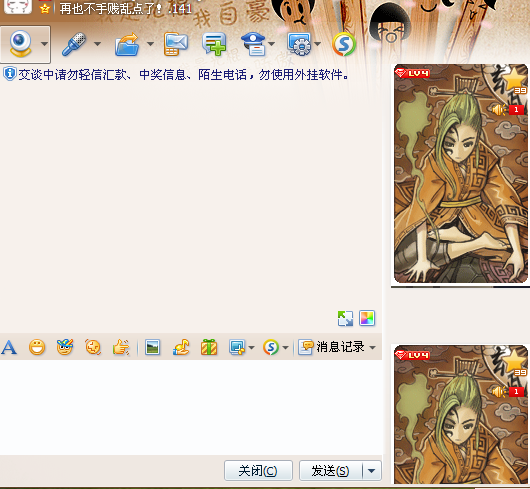Click LV4 badge on lower card
The width and height of the screenshot is (530, 489).
[412, 355]
